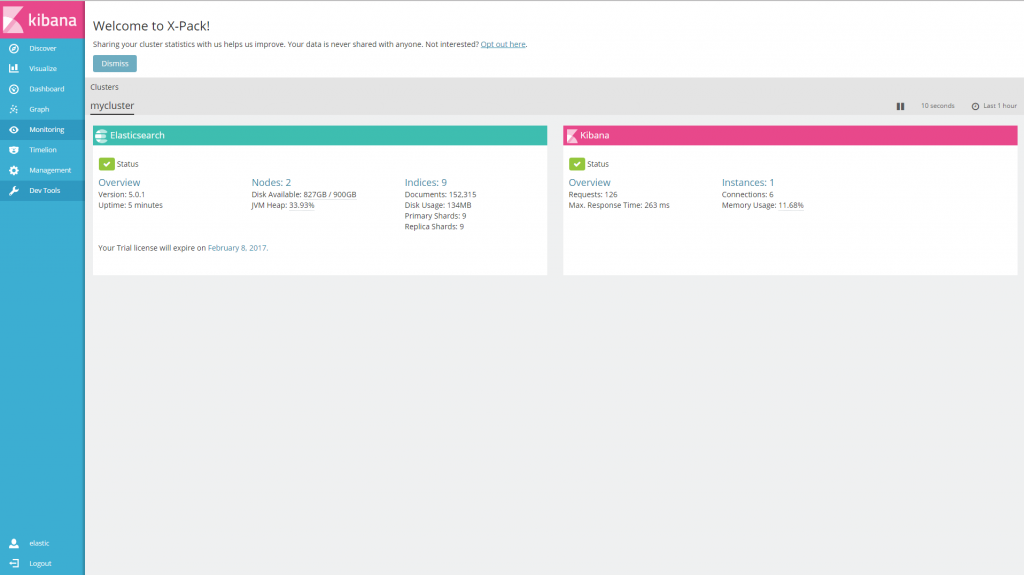Click Disk Usage: 134MB text

[438, 205]
